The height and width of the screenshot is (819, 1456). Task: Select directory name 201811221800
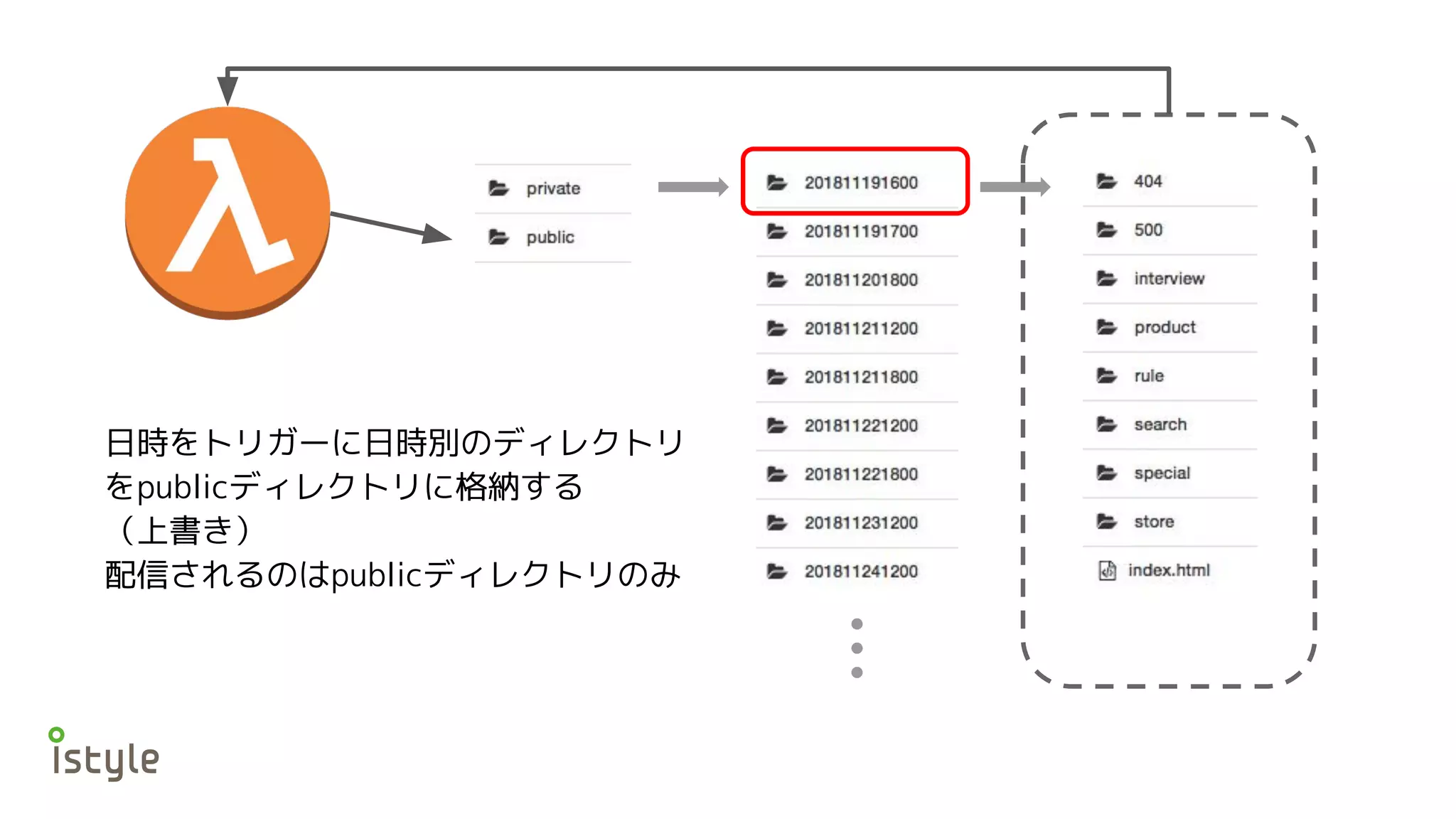click(x=861, y=474)
